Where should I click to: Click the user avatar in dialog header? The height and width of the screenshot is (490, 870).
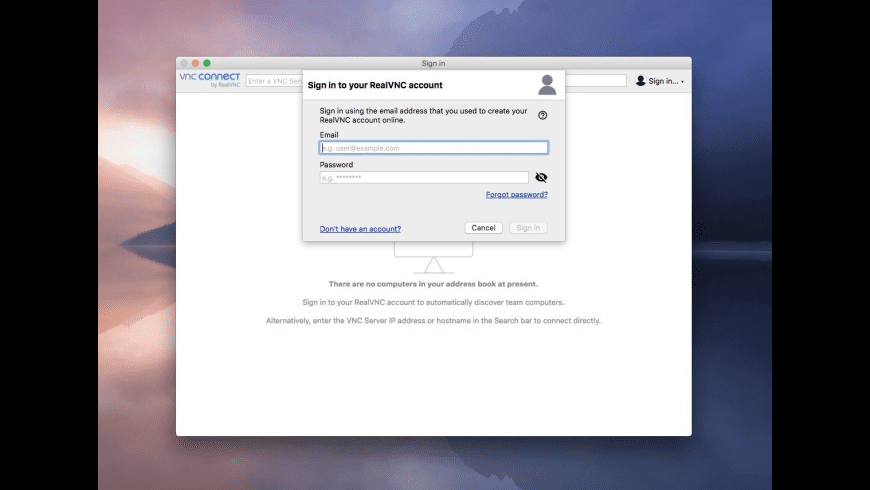click(x=547, y=85)
